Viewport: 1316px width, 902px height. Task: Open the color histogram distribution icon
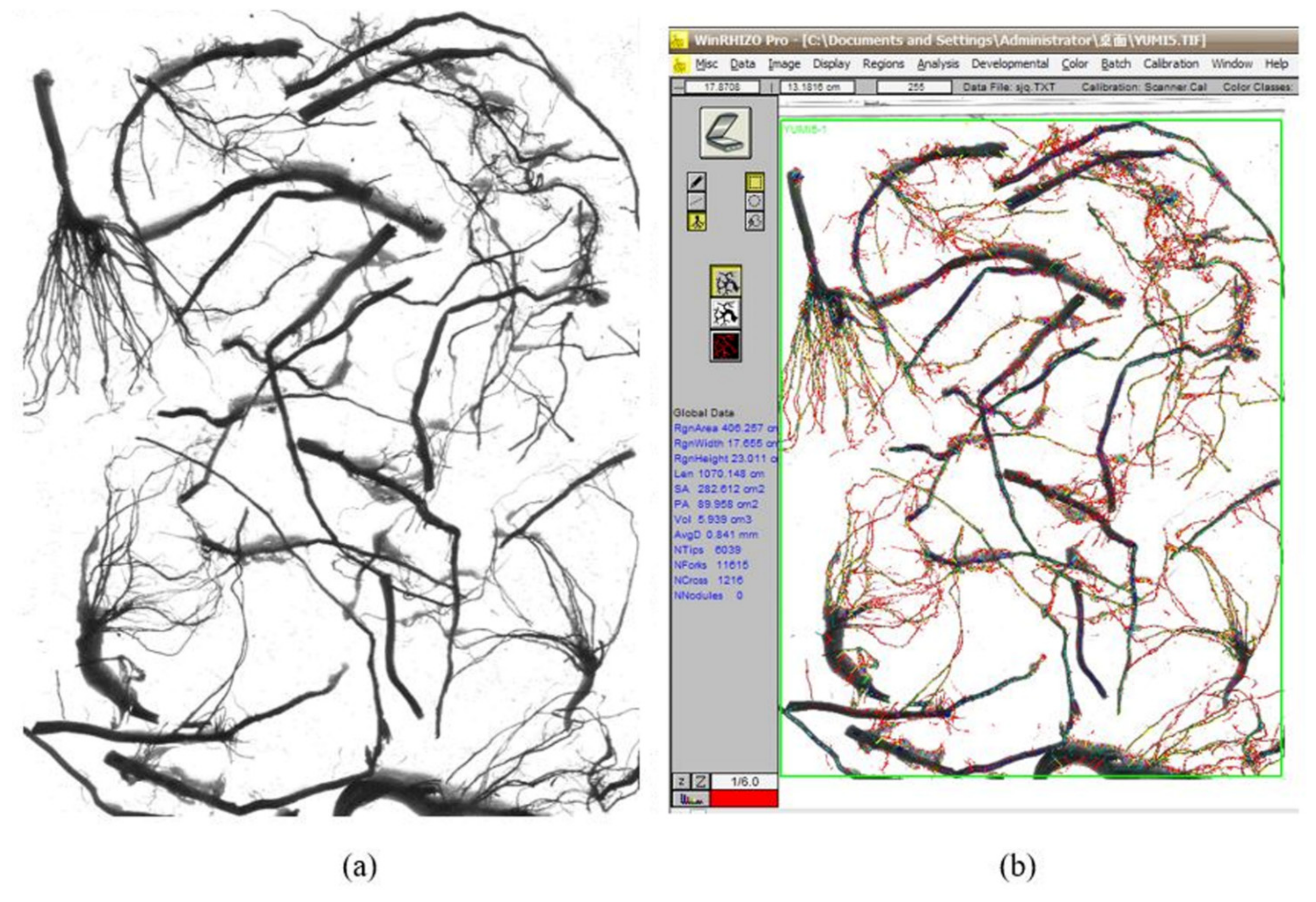pyautogui.click(x=691, y=800)
